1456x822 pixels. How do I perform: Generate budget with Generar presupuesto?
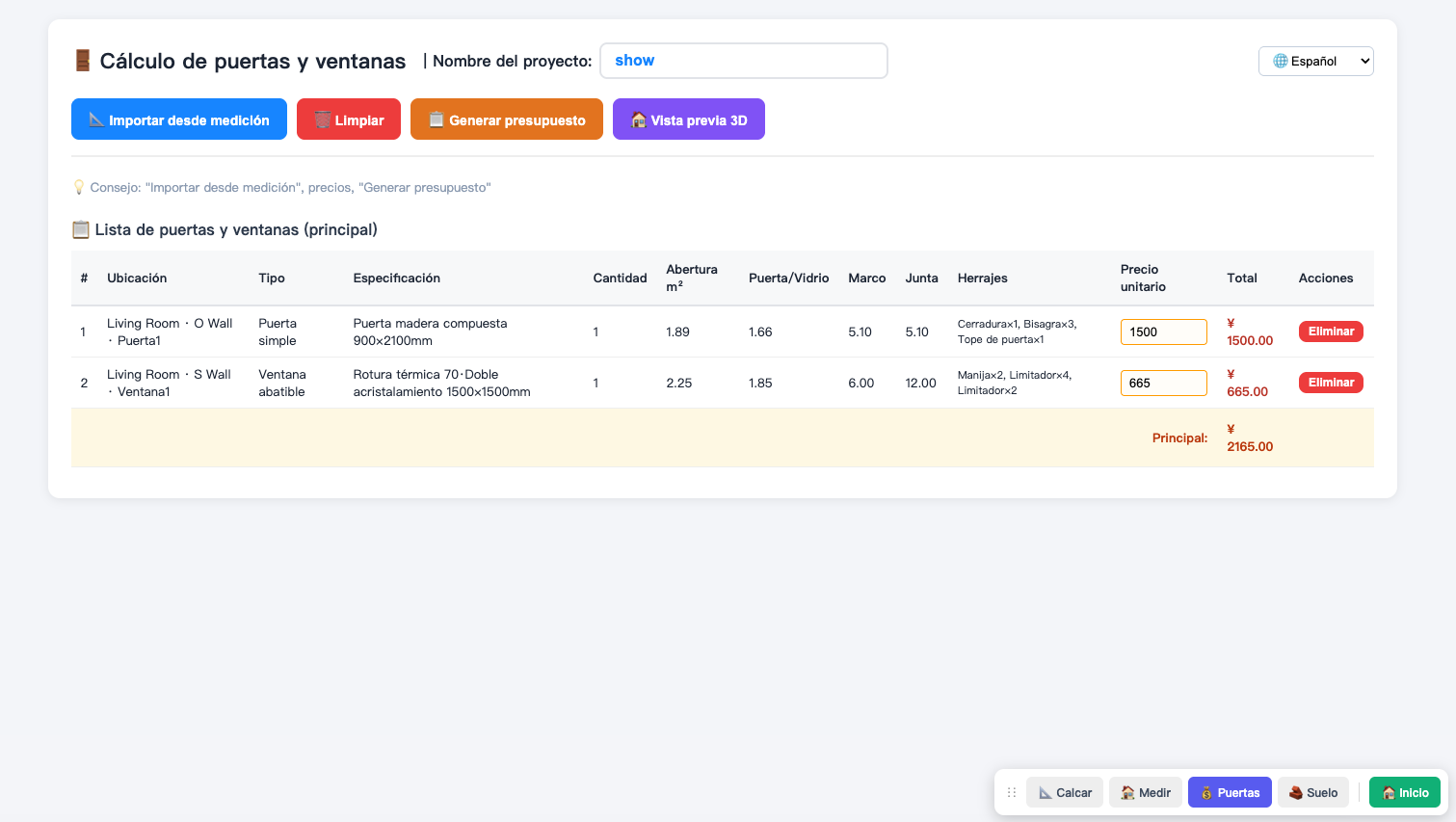507,119
